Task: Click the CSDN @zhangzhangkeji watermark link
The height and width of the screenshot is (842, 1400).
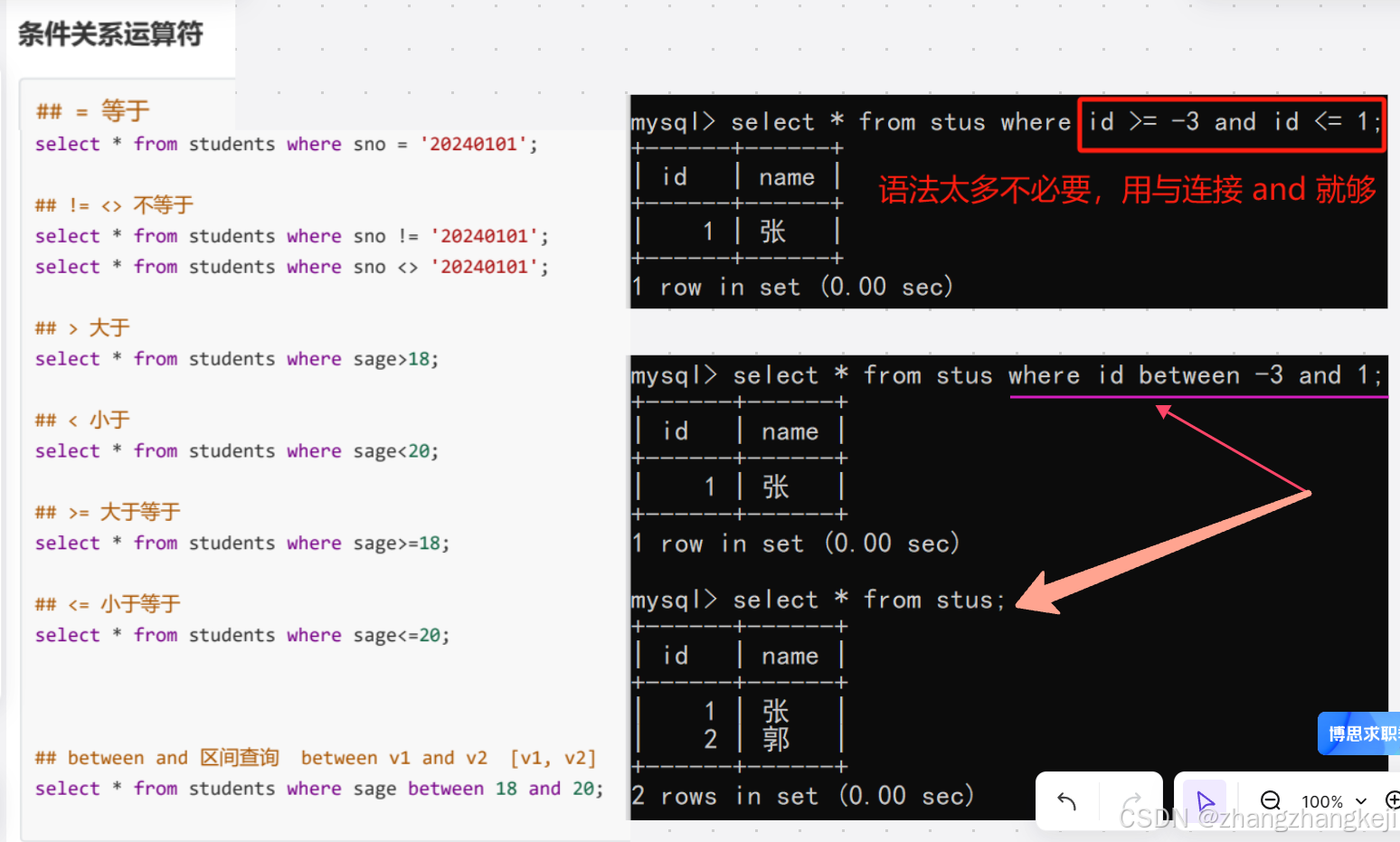Action: 1257,818
